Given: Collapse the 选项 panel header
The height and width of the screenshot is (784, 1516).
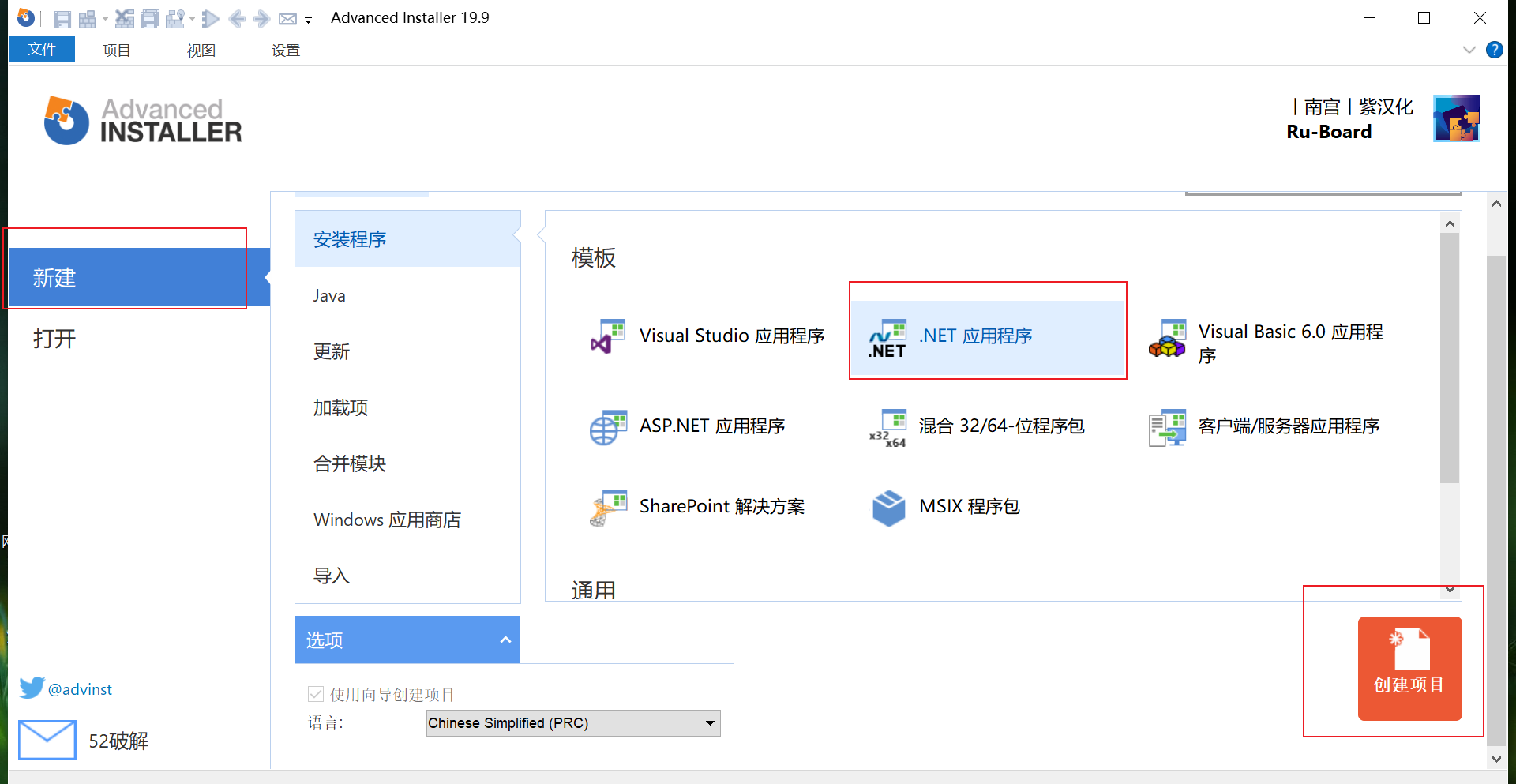Looking at the screenshot, I should [407, 640].
